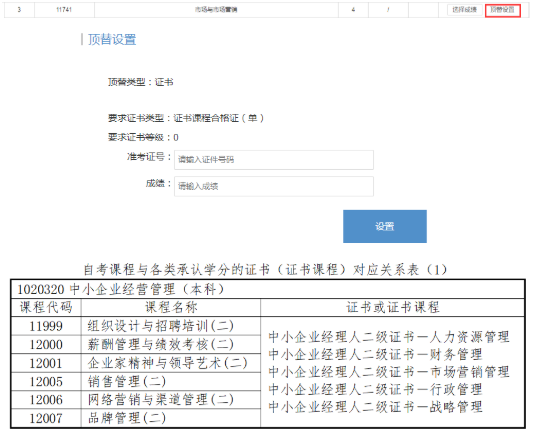This screenshot has height=433, width=538.
Task: Select 销售管理(二) cell
Action: (171, 382)
